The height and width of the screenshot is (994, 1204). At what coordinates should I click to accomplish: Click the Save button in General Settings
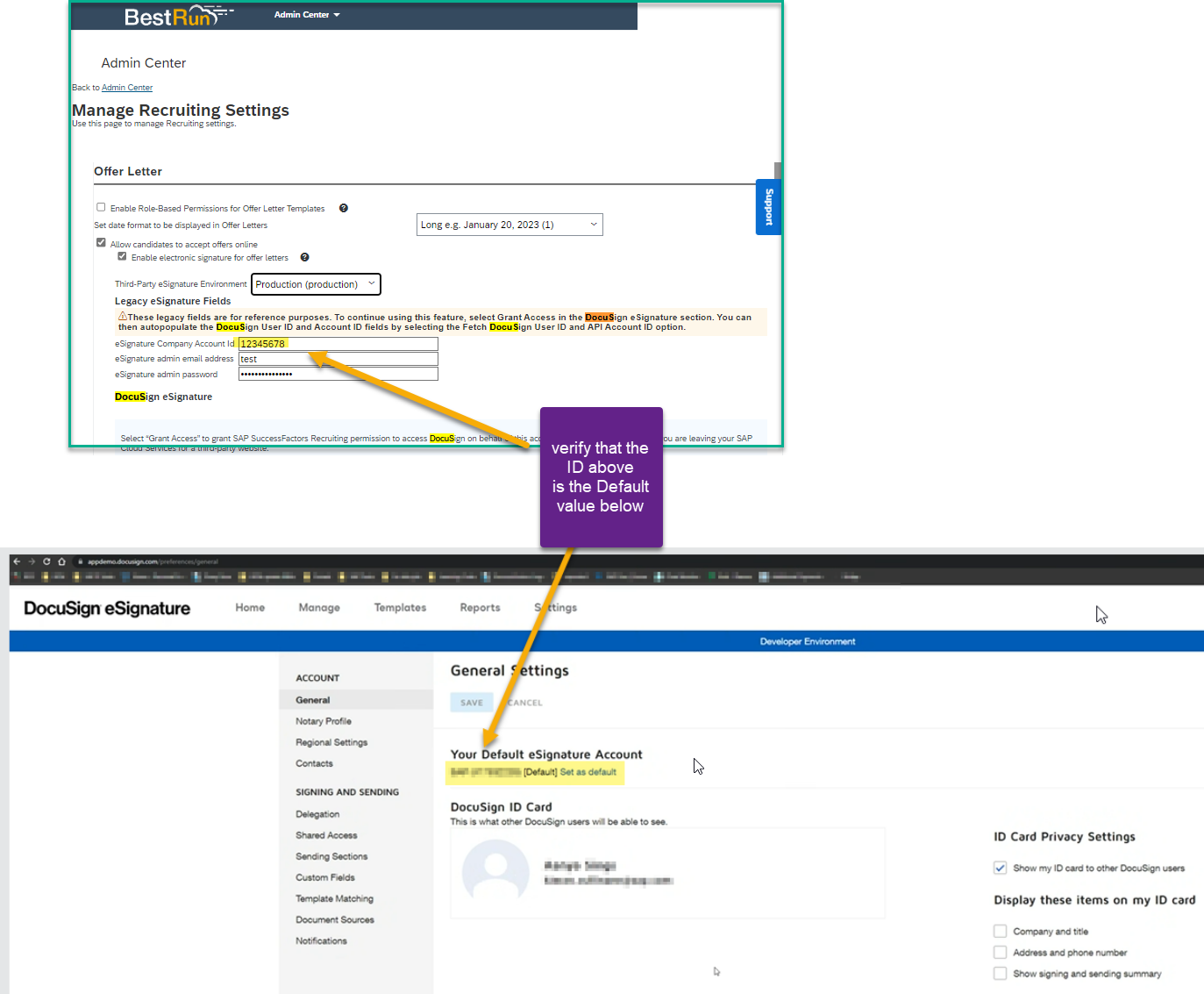pyautogui.click(x=472, y=703)
